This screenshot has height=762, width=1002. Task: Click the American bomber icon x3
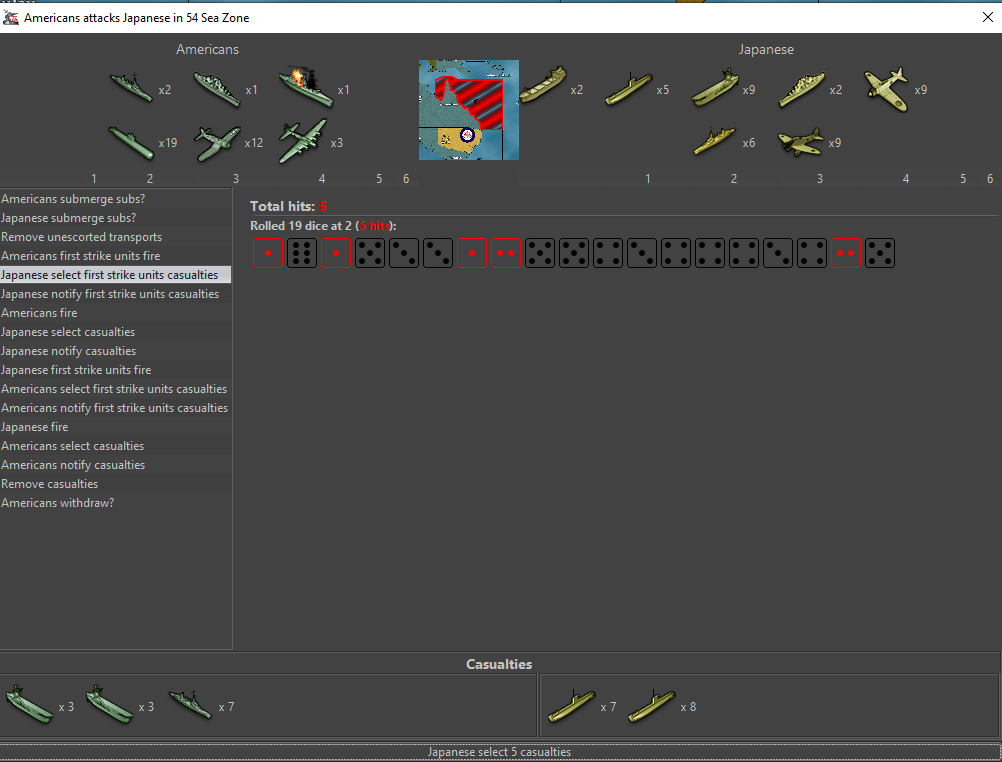coord(303,141)
